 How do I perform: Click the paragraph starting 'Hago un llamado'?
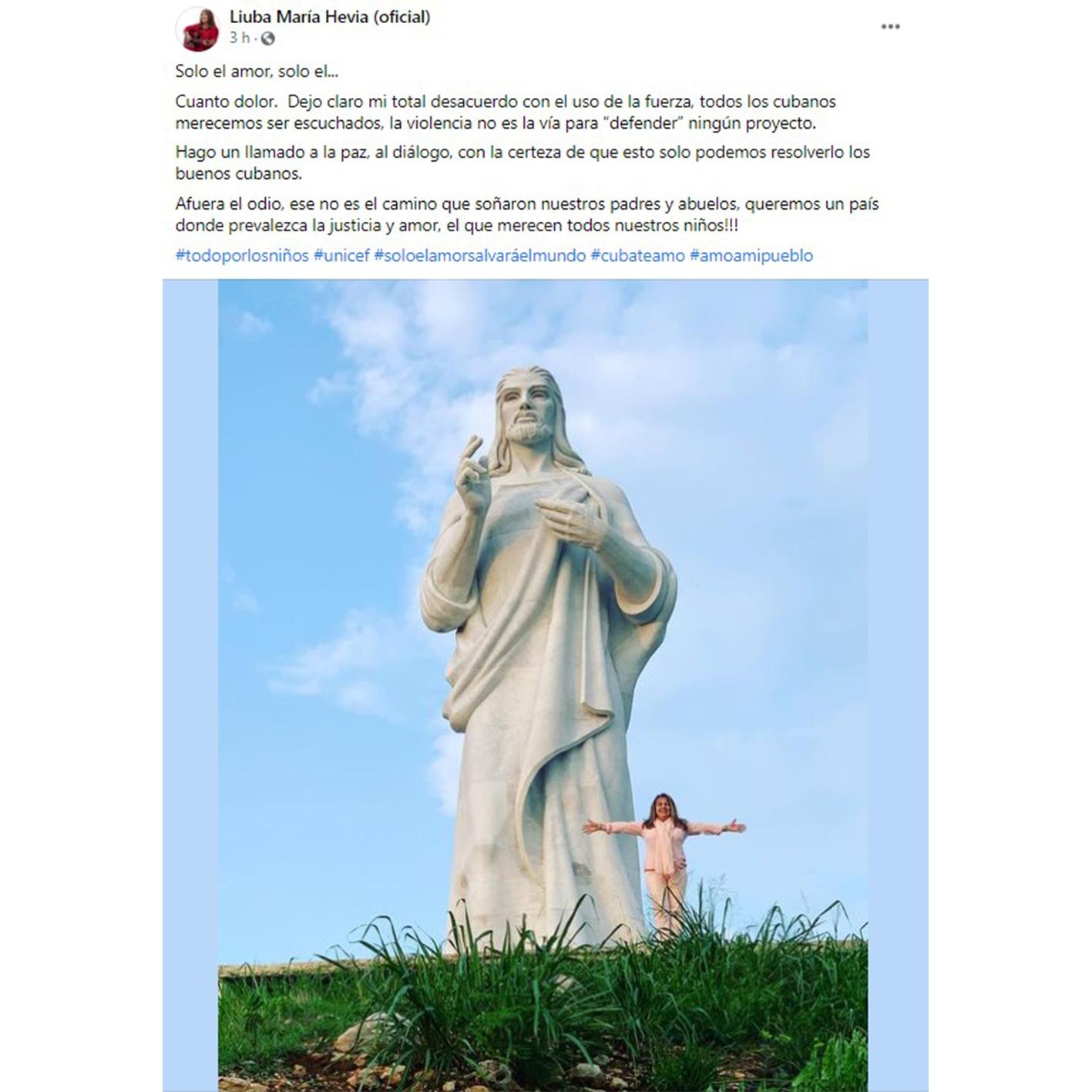(x=522, y=163)
